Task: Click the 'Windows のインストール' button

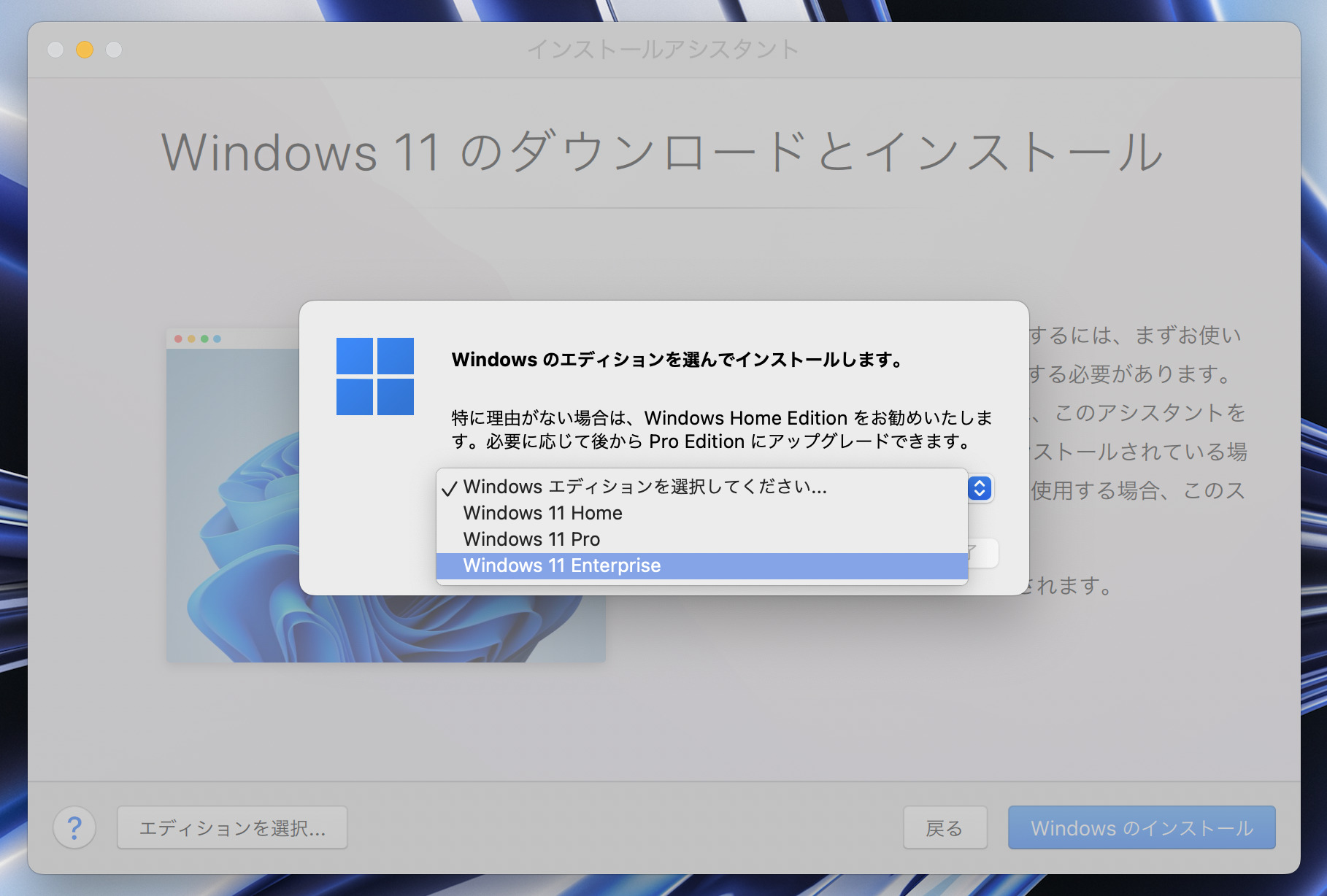Action: coord(1141,827)
